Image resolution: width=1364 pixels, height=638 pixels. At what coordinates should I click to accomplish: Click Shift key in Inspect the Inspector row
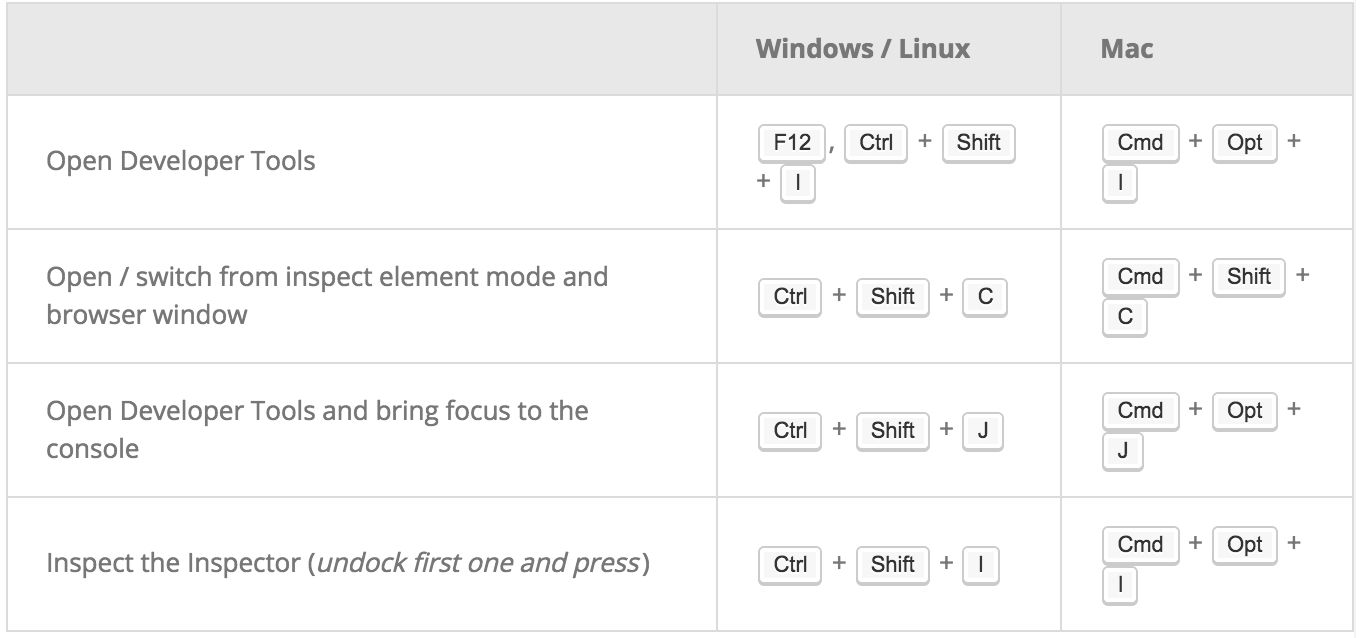point(892,564)
